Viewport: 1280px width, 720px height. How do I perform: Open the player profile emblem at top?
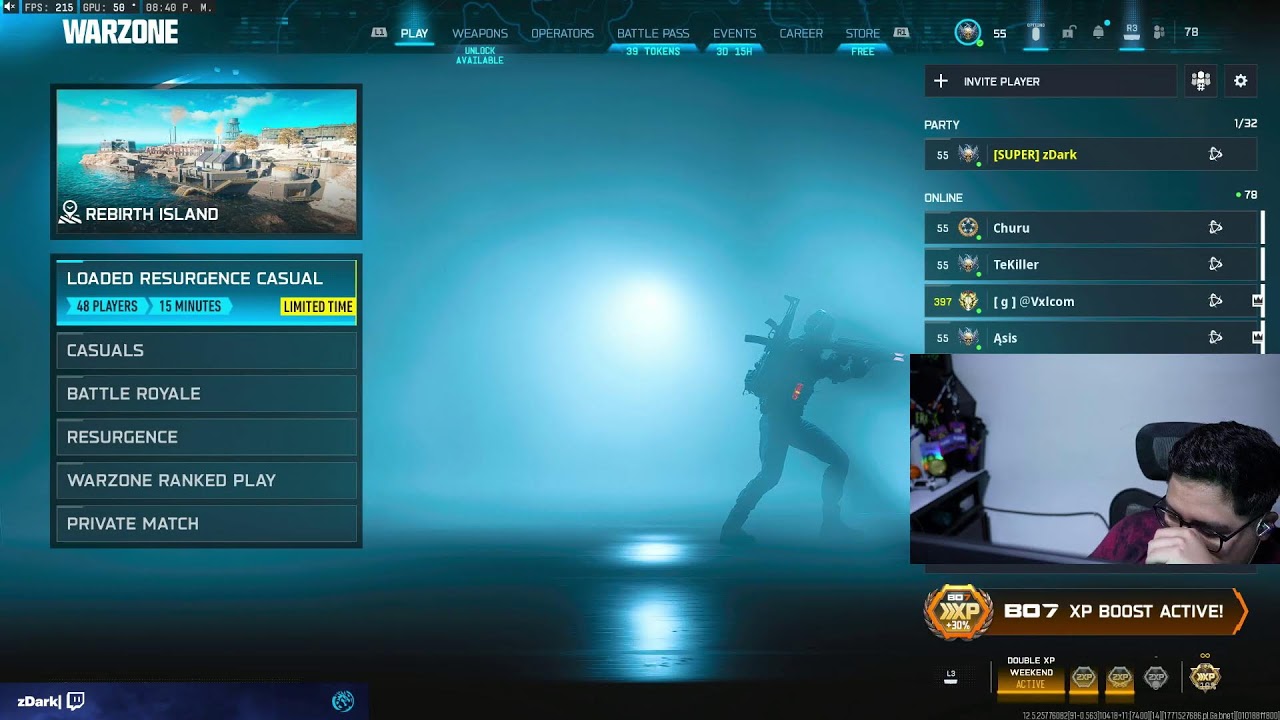point(968,32)
